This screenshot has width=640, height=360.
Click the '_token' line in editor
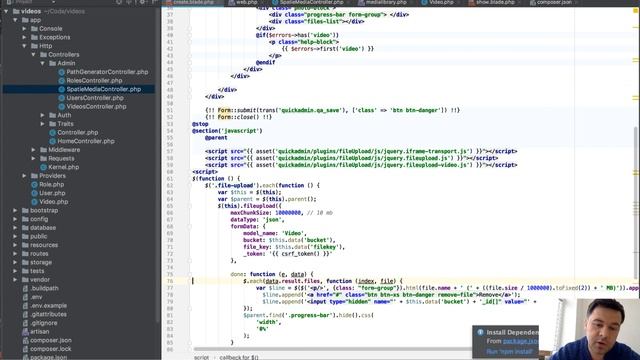[288, 254]
